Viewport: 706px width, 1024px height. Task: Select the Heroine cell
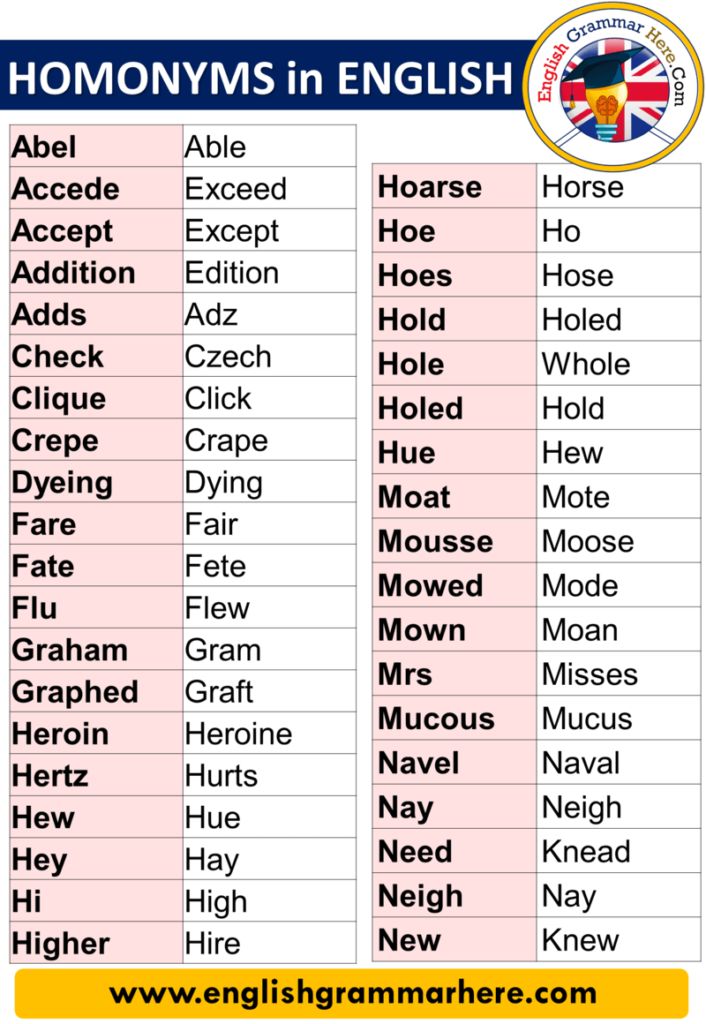coord(270,734)
